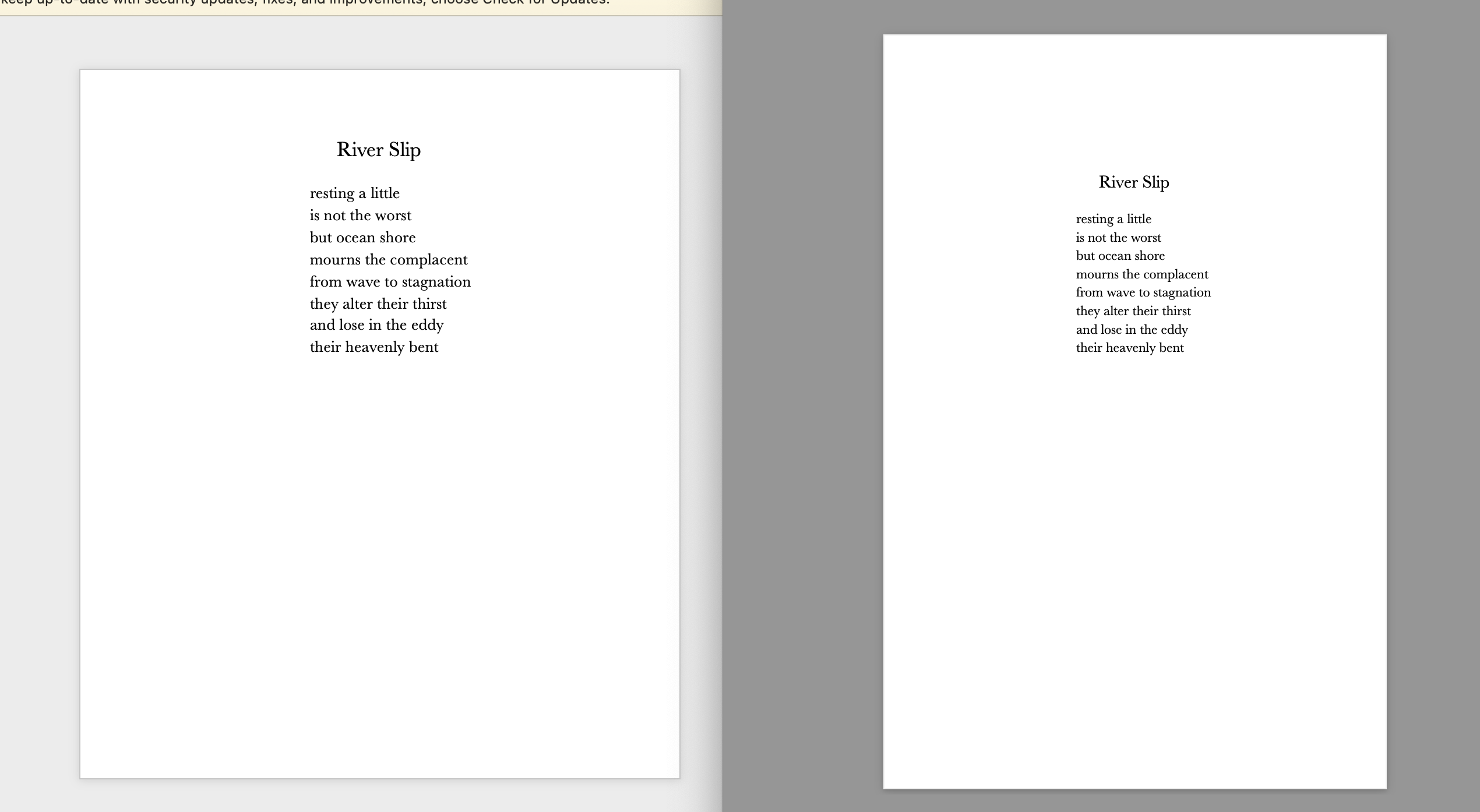
Task: Click the light margin left of the document page
Action: (38, 408)
